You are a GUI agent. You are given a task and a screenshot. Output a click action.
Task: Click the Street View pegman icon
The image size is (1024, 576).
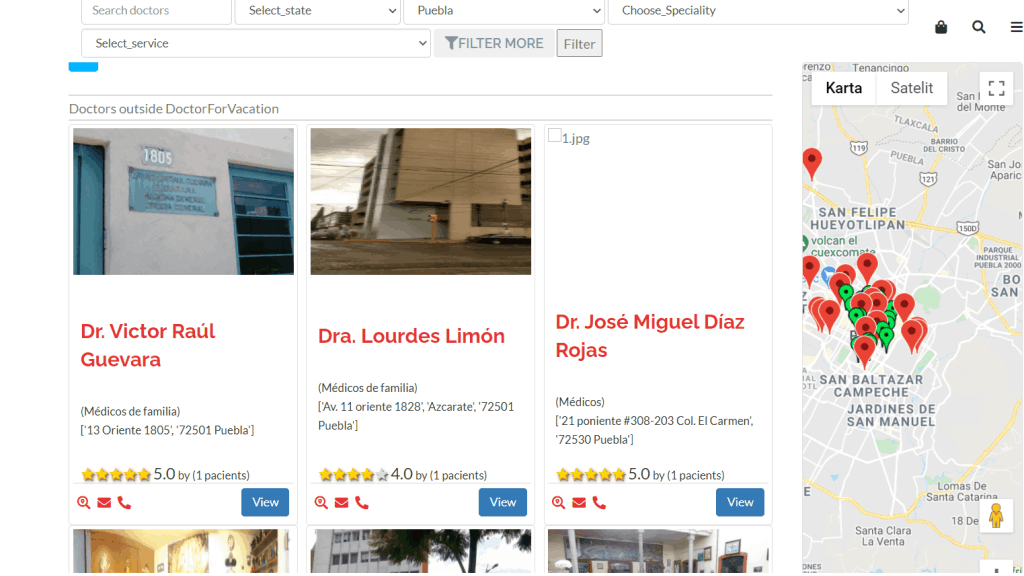tap(995, 516)
